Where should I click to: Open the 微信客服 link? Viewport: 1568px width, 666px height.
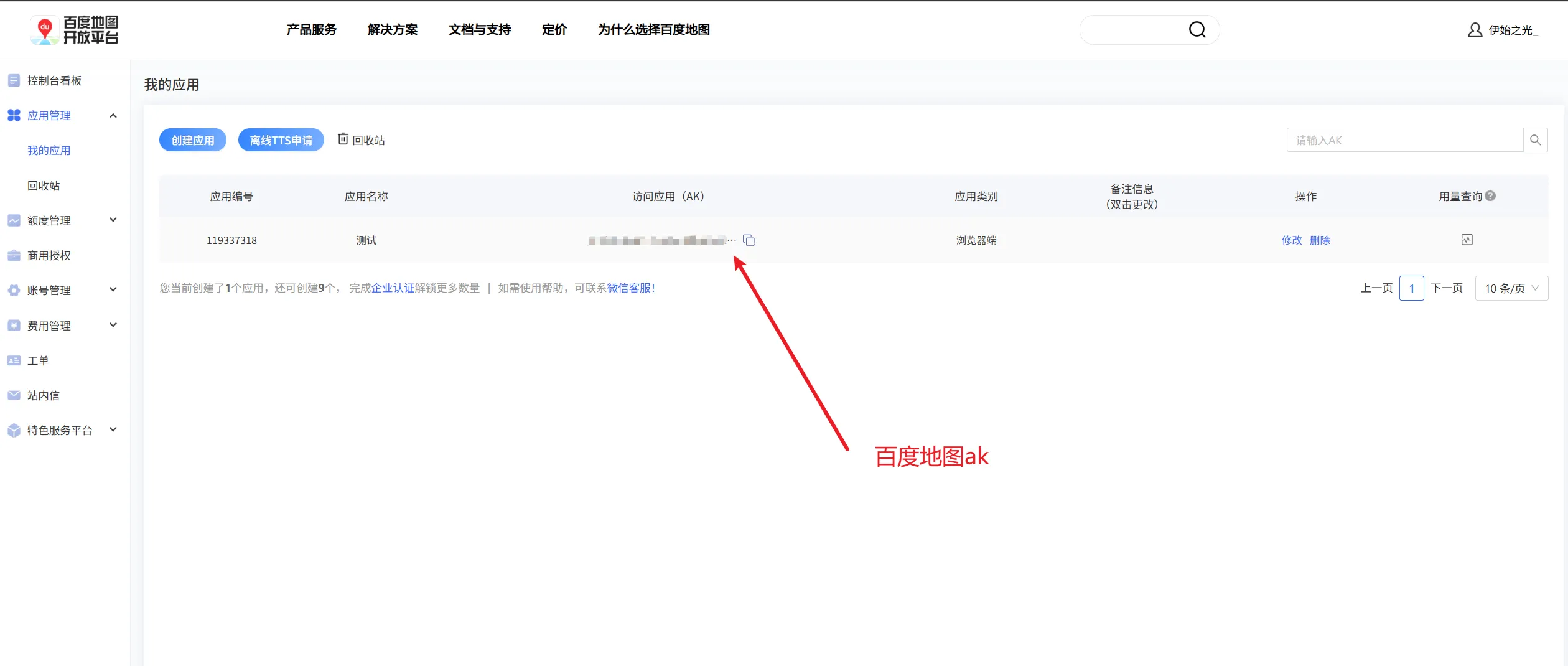(x=629, y=288)
